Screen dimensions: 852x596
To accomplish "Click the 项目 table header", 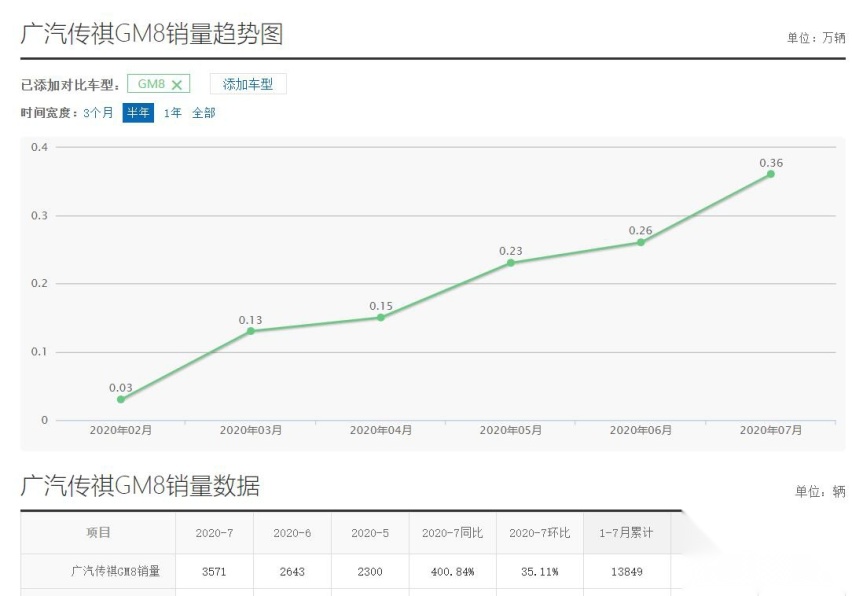I will (98, 532).
